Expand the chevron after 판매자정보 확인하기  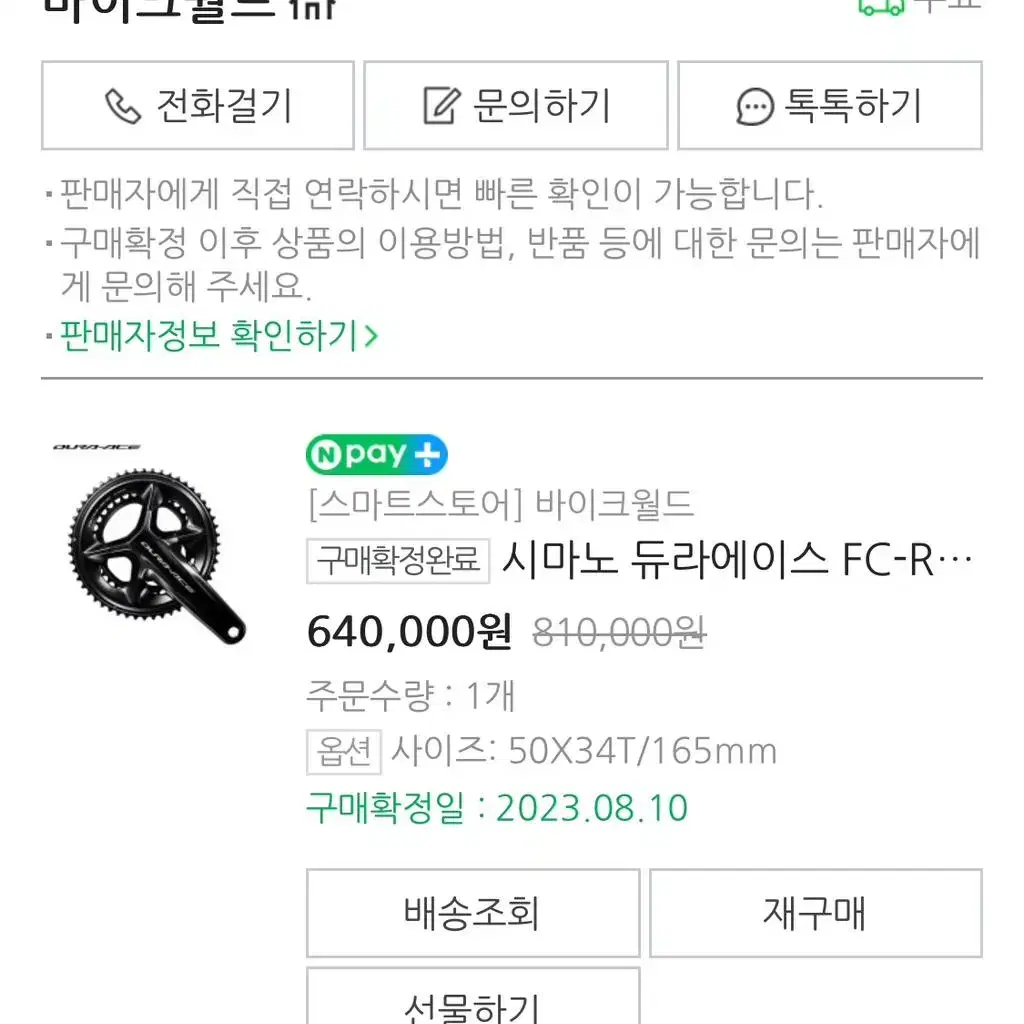click(371, 336)
